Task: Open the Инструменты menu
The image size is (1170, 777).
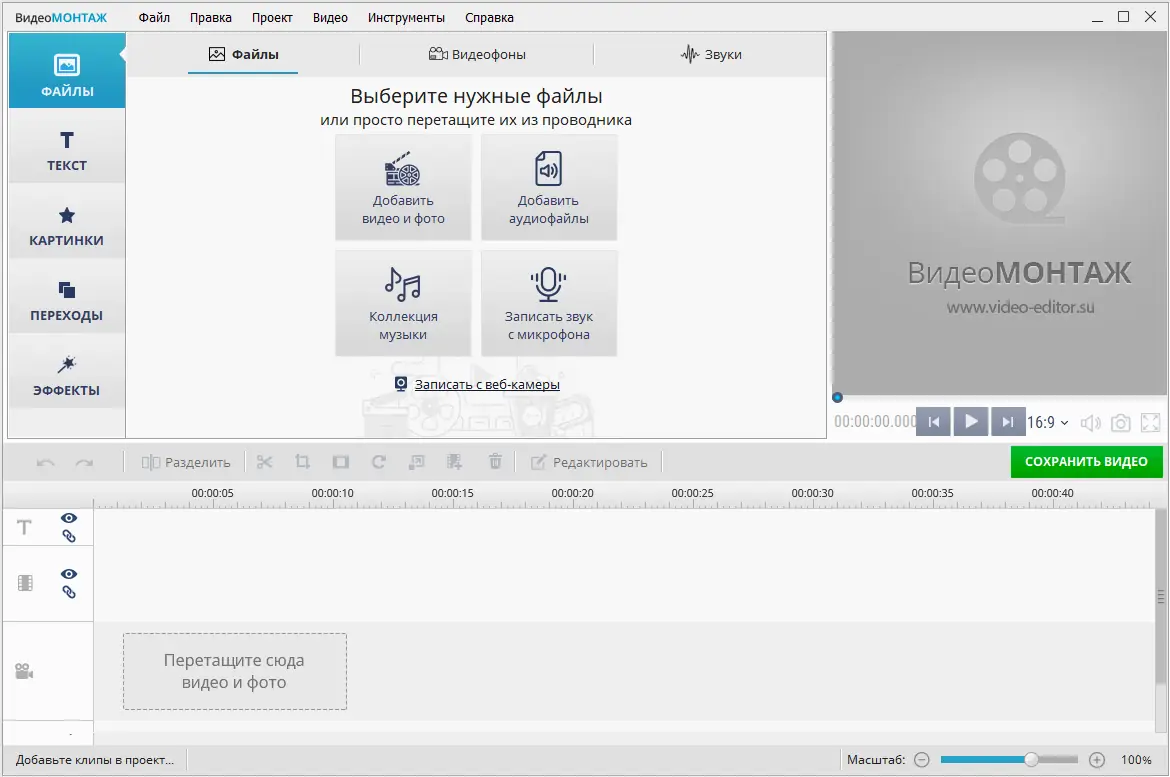Action: coord(406,17)
